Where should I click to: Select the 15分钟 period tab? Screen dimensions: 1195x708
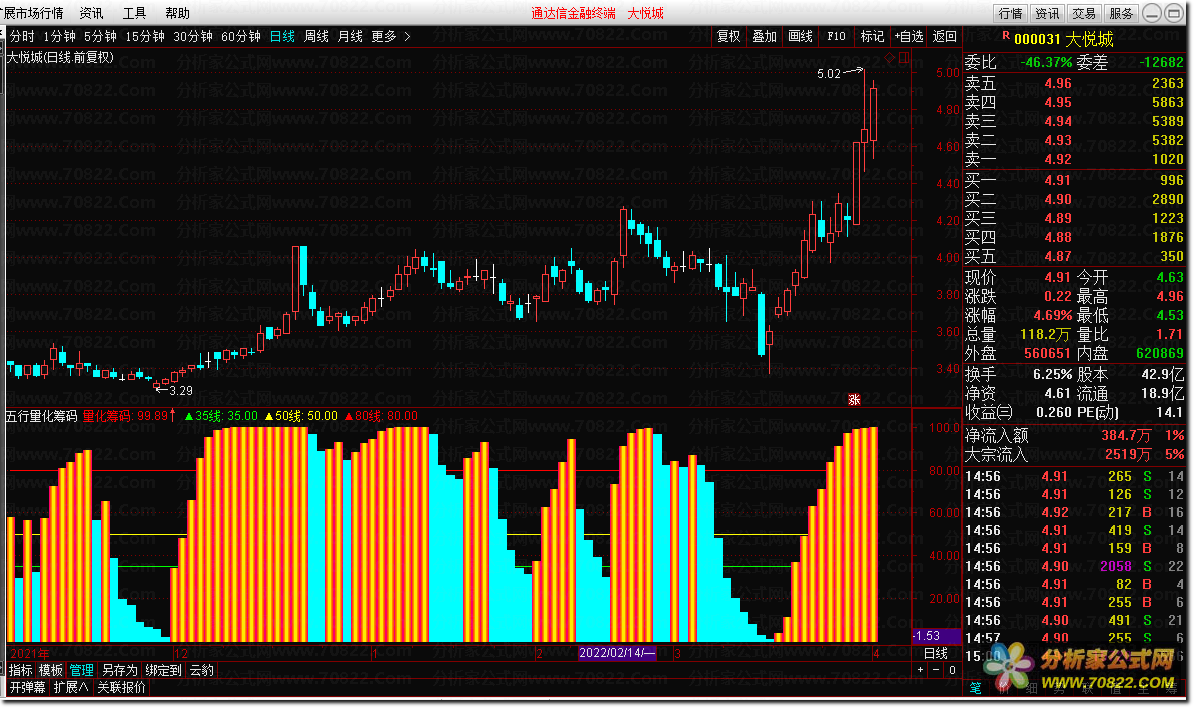[145, 37]
